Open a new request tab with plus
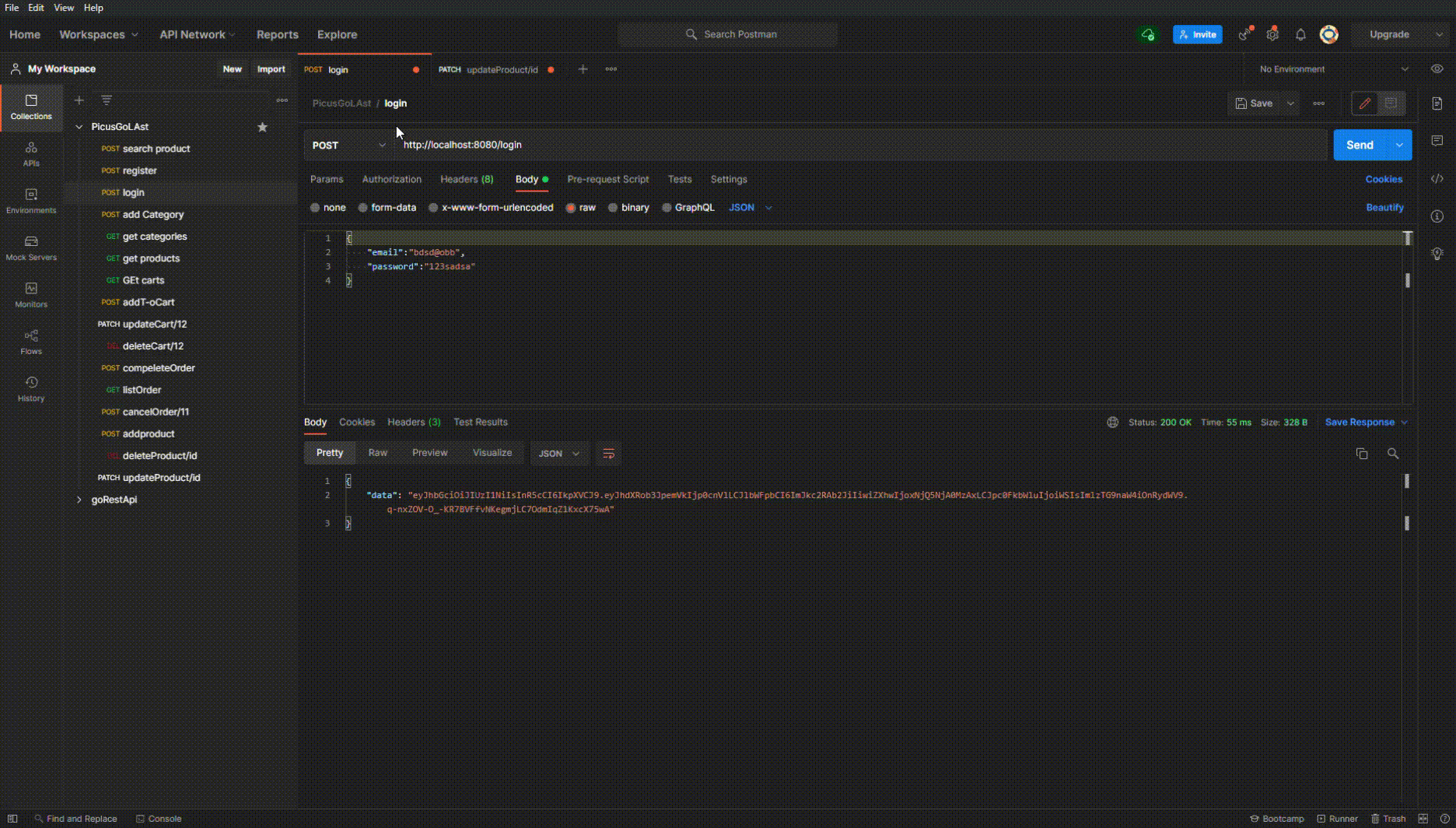Viewport: 1456px width, 828px height. [x=583, y=69]
